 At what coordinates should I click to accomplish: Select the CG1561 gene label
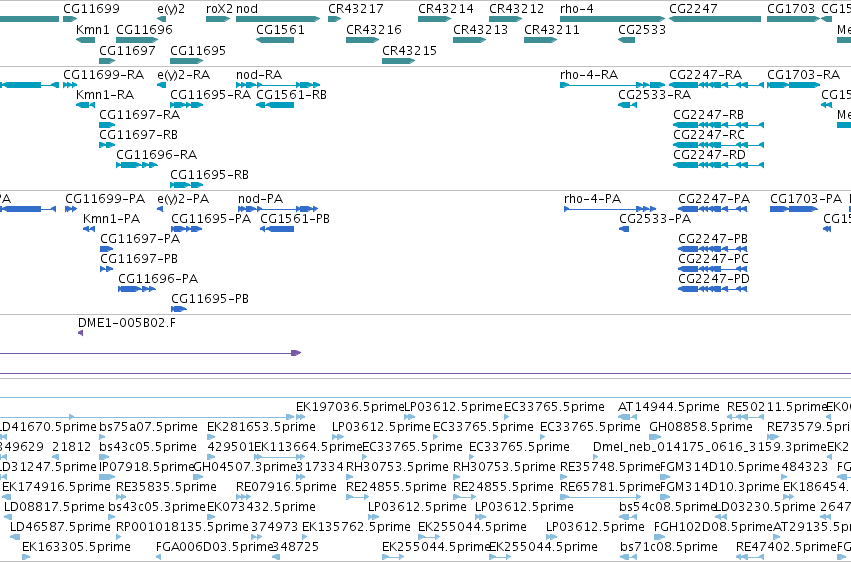coord(280,29)
